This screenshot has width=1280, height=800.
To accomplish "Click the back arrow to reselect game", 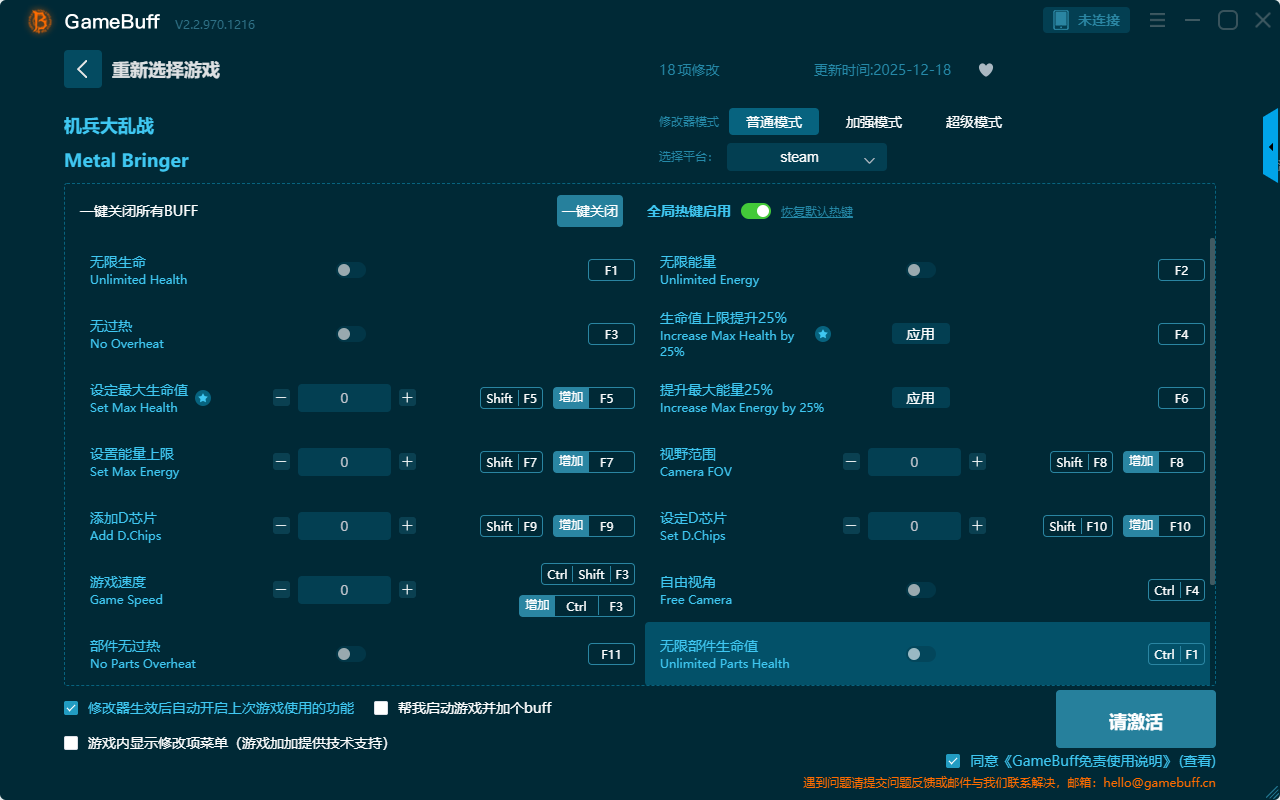I will 82,69.
